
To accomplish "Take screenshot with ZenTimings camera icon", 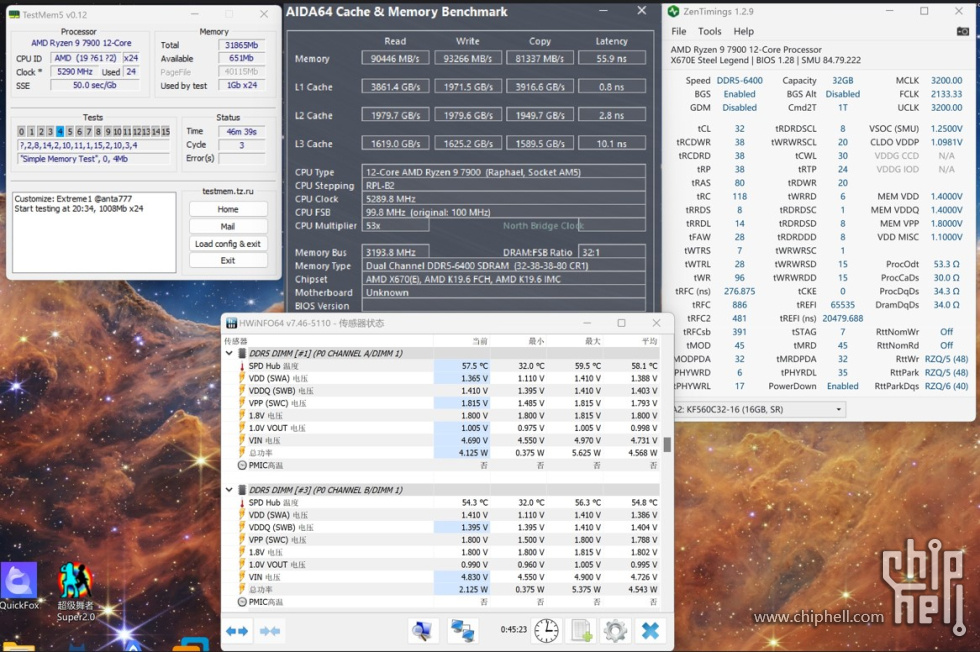I will point(962,31).
